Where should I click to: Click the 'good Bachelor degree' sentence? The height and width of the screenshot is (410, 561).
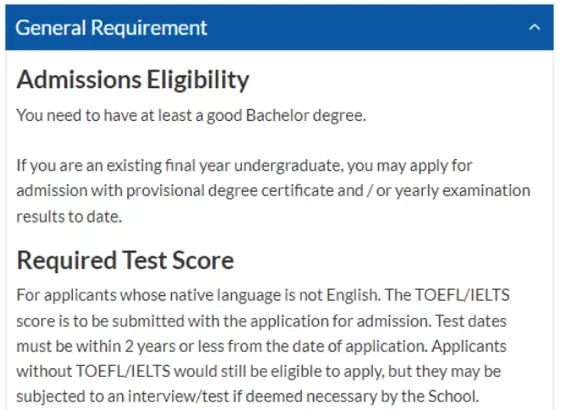click(191, 116)
